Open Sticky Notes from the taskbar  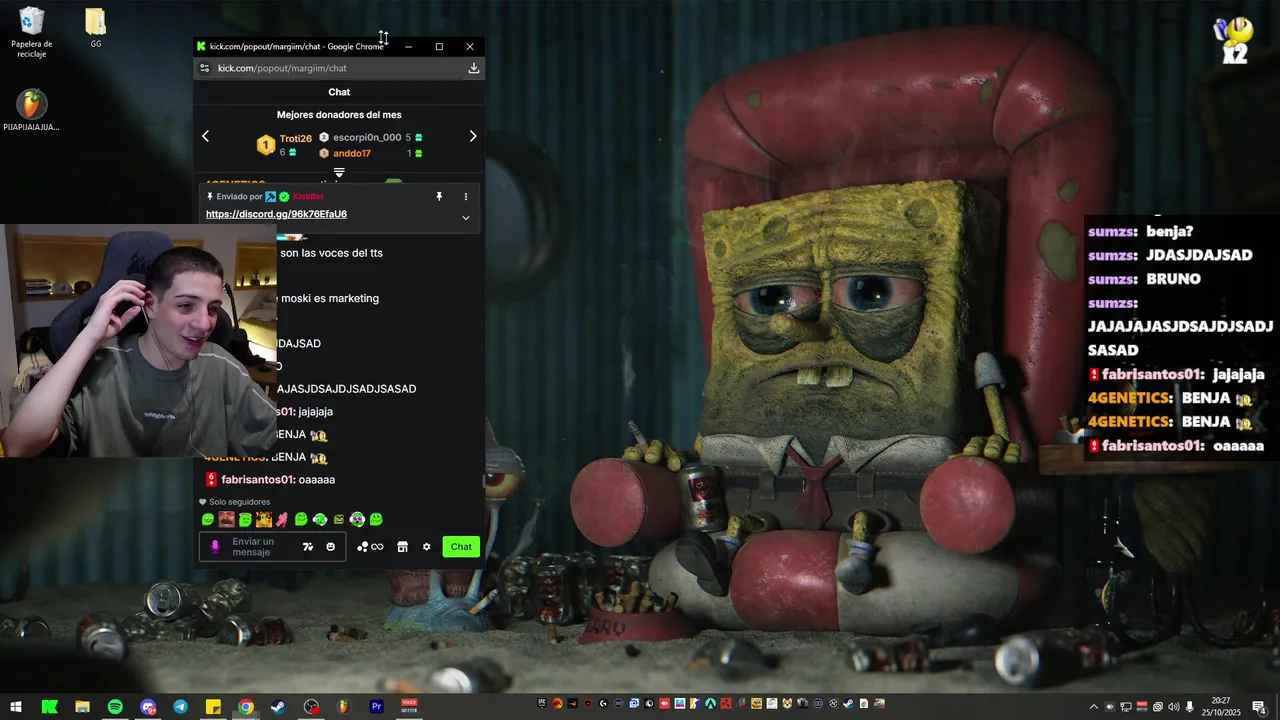213,707
